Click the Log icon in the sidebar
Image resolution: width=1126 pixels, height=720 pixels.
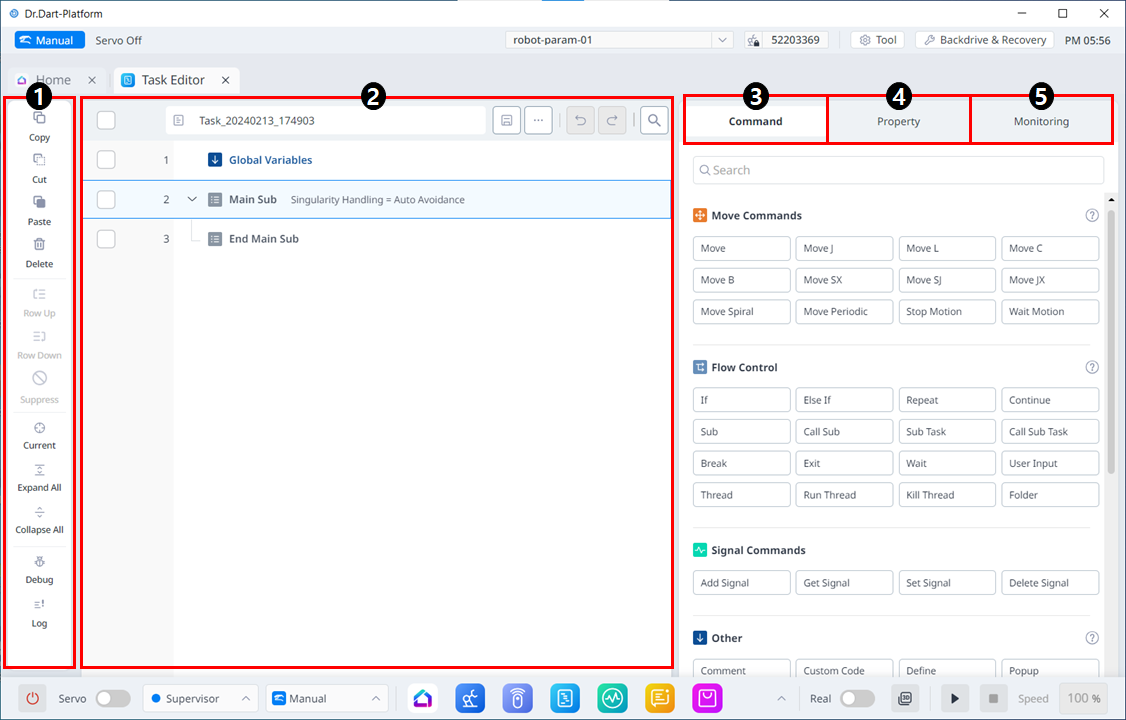pos(38,613)
